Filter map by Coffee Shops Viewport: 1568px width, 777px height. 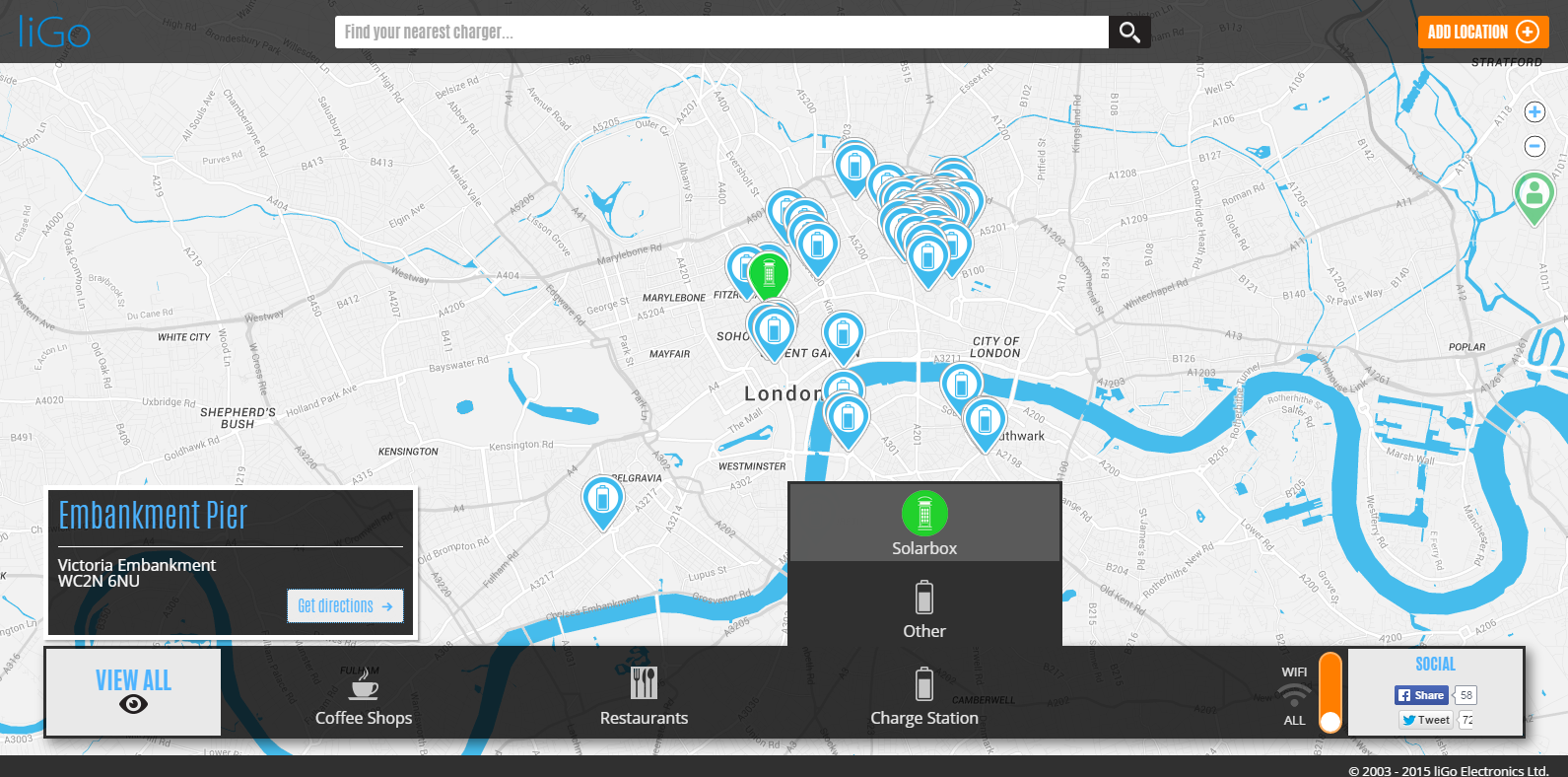364,696
